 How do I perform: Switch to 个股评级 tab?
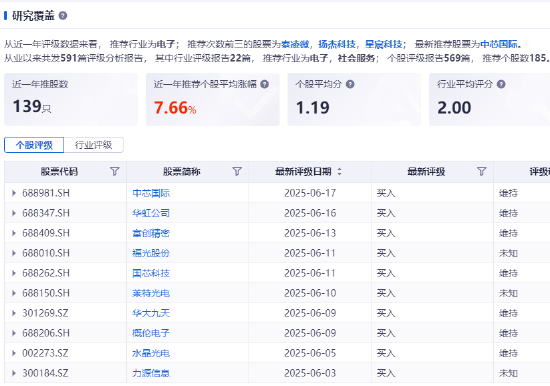(x=34, y=145)
